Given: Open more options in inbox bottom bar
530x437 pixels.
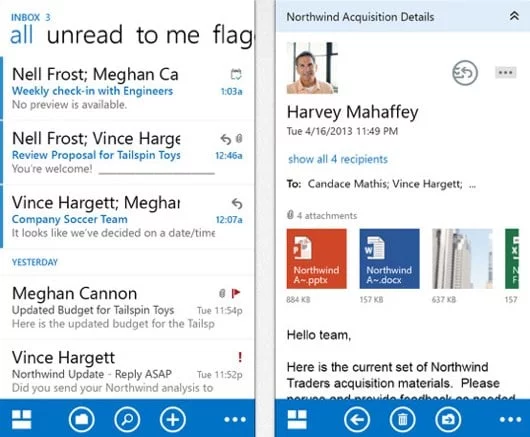Looking at the screenshot, I should click(235, 419).
